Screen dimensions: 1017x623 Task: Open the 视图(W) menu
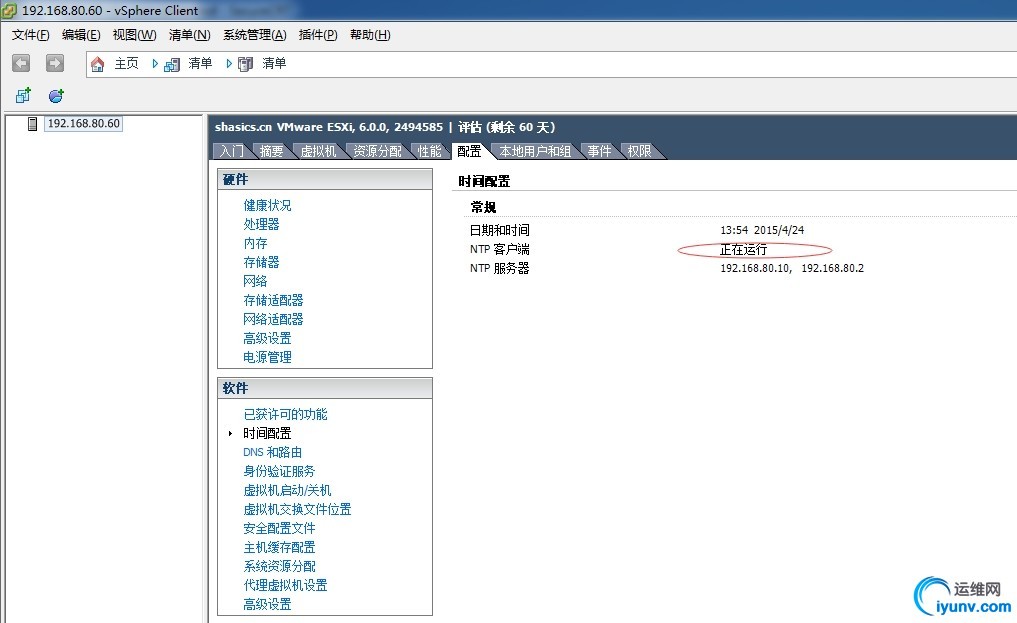pos(134,35)
